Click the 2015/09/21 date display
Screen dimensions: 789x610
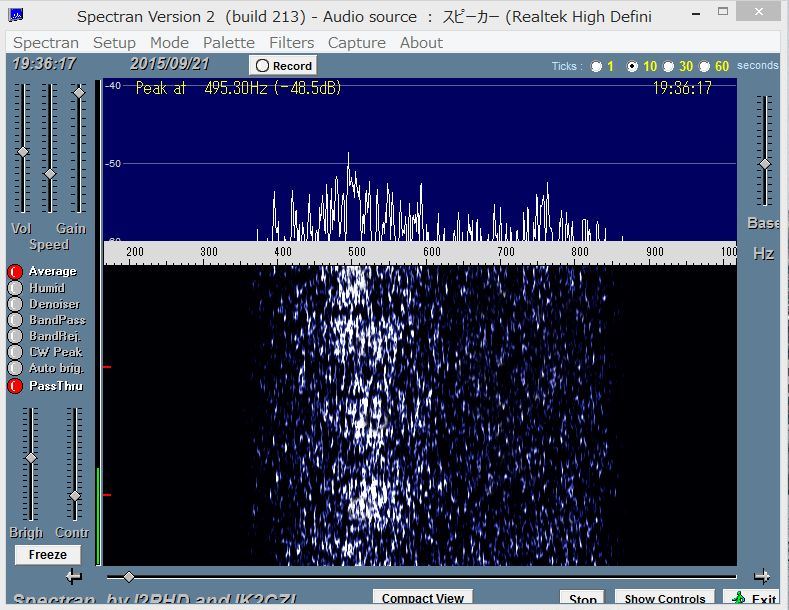pyautogui.click(x=169, y=64)
